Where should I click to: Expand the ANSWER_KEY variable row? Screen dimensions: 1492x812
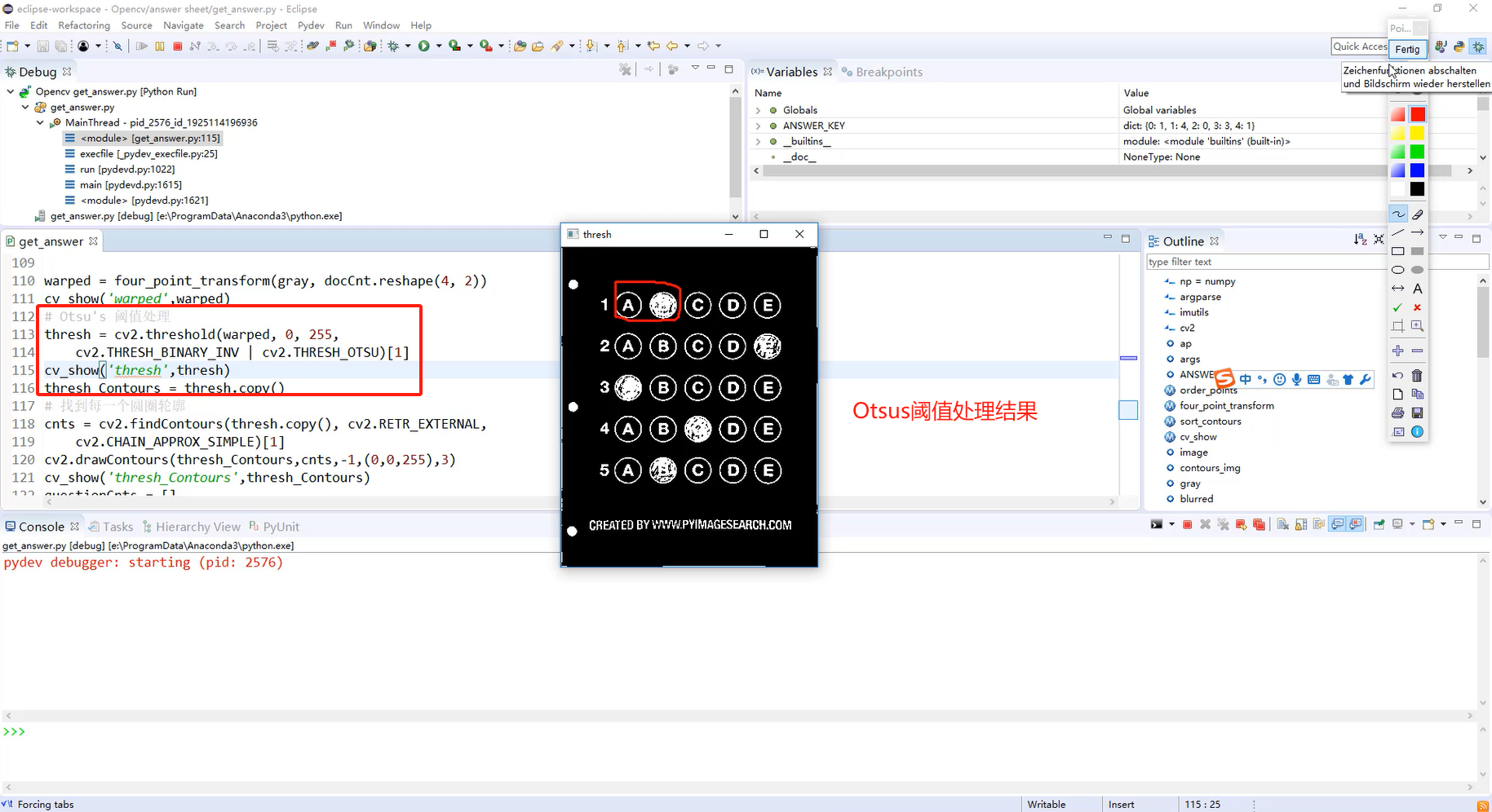click(x=758, y=126)
